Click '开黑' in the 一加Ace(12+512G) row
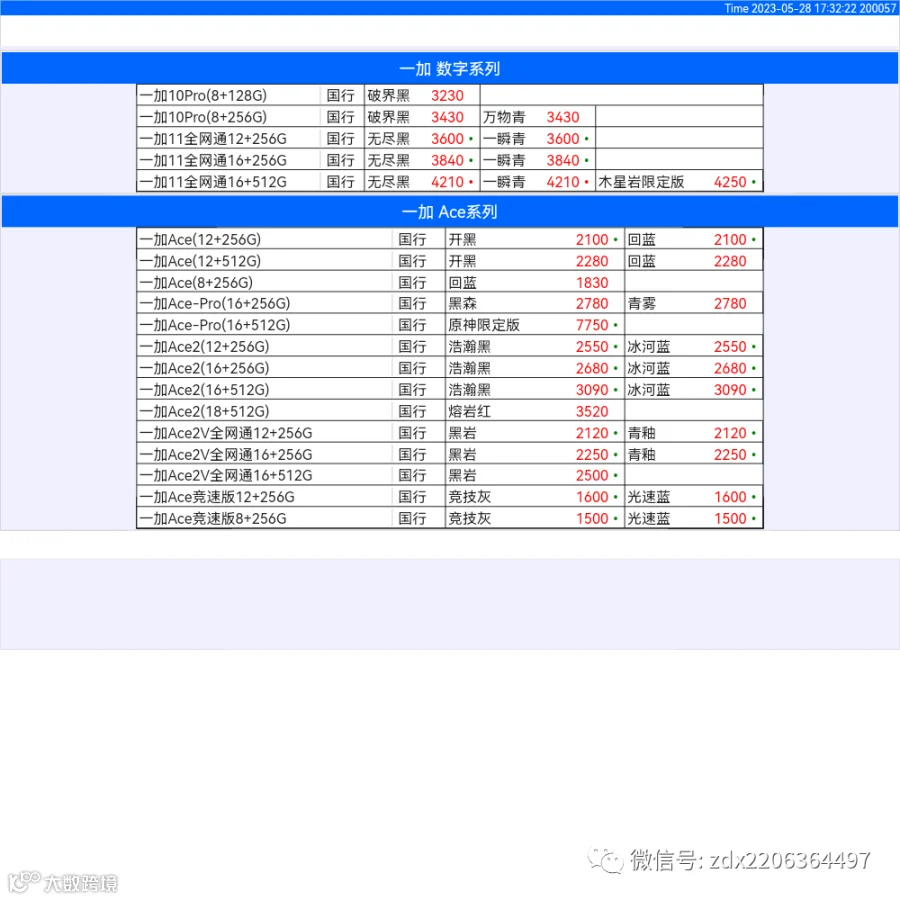Viewport: 900px width, 900px height. coord(463,261)
